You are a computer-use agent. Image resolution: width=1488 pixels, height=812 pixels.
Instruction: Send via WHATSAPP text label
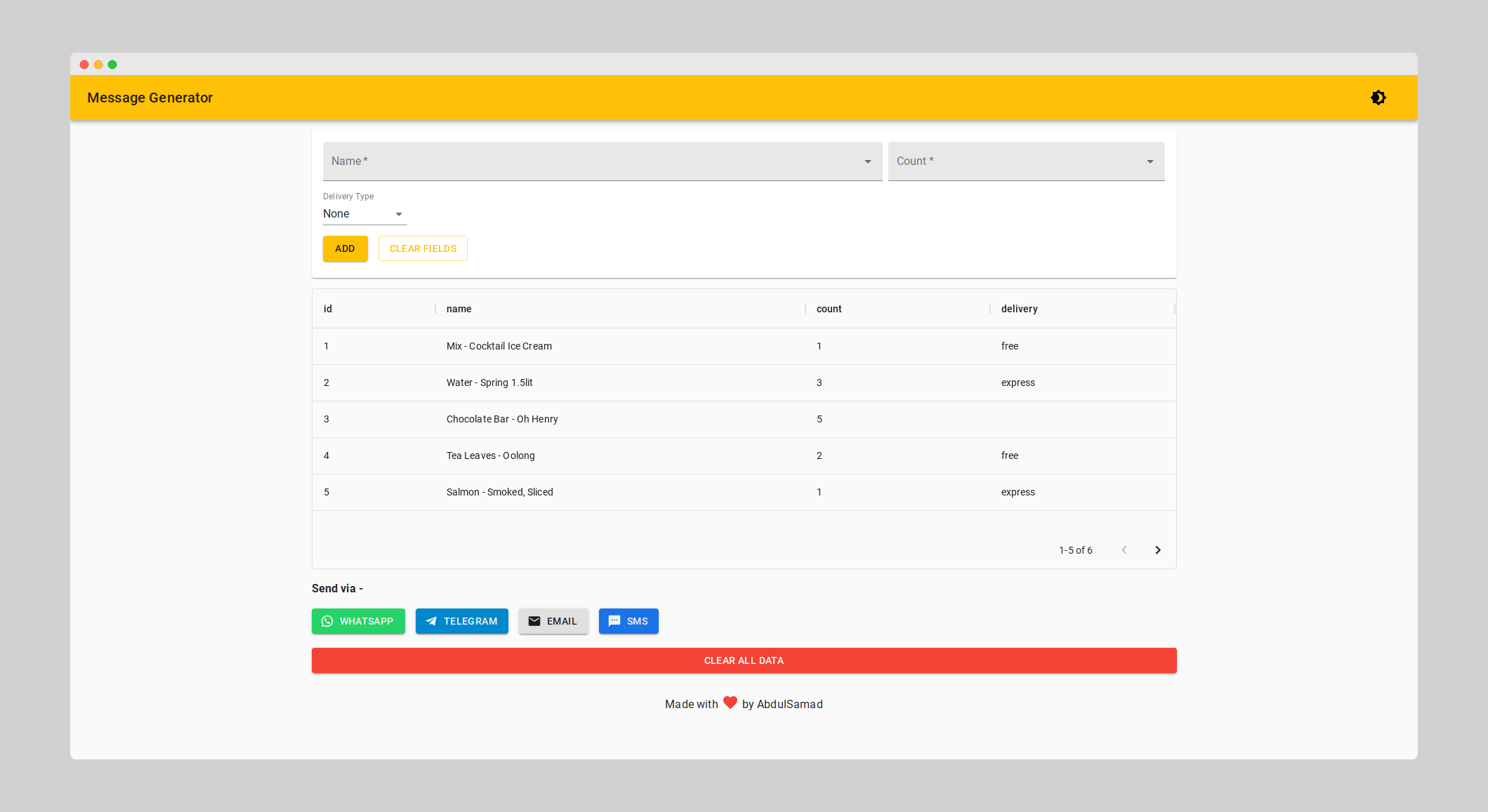[367, 621]
